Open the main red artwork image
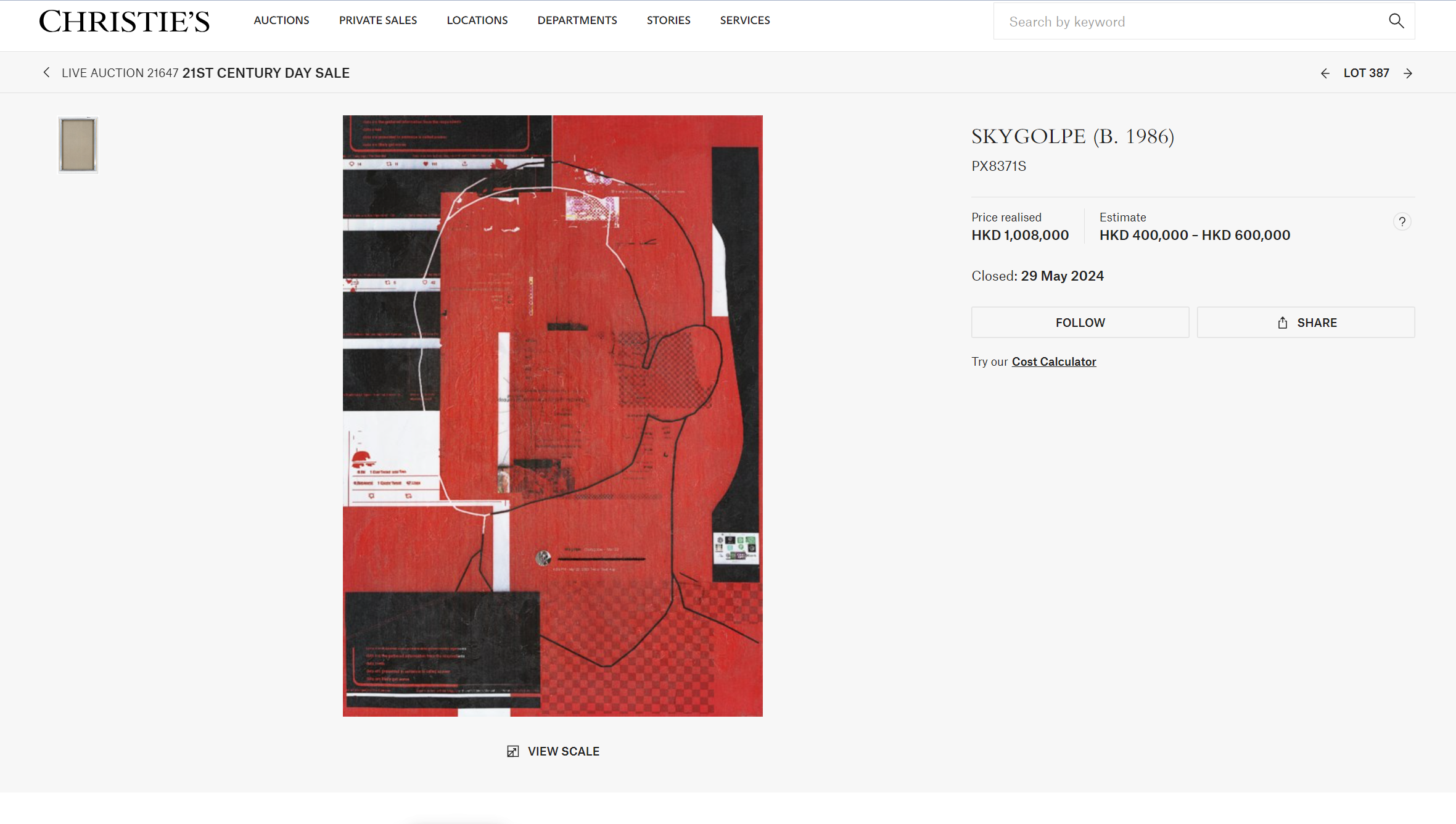Image resolution: width=1456 pixels, height=824 pixels. pos(553,416)
